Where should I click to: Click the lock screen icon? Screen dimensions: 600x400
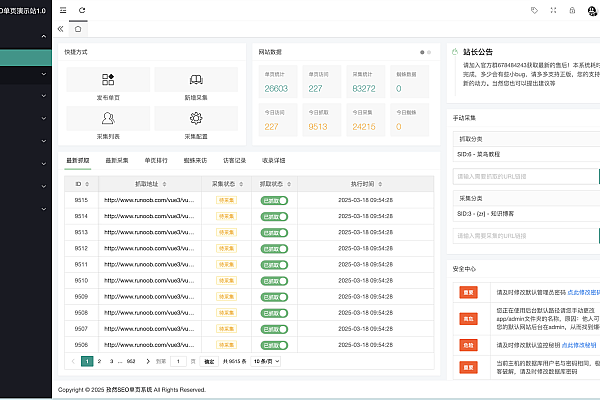tap(572, 10)
